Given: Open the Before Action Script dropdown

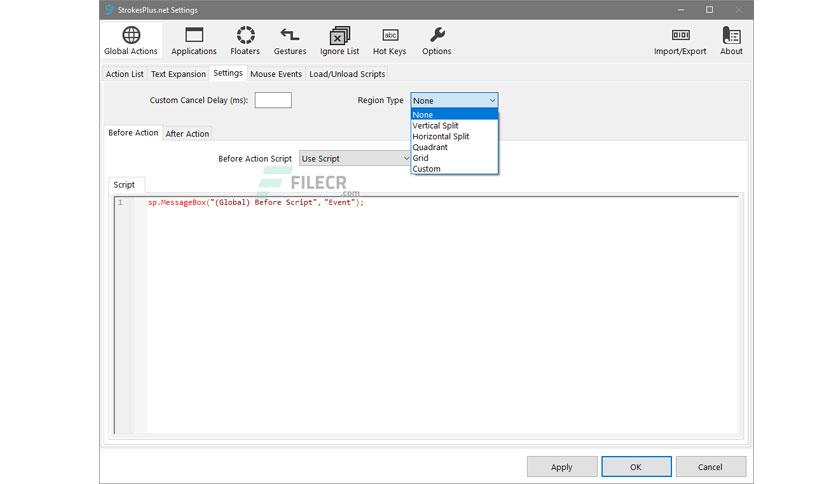Looking at the screenshot, I should (x=355, y=158).
